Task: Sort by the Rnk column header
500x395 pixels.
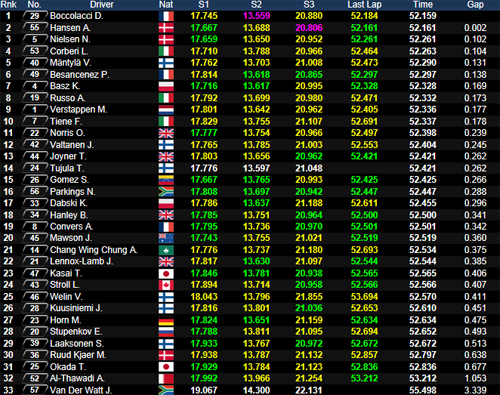Action: click(x=9, y=5)
